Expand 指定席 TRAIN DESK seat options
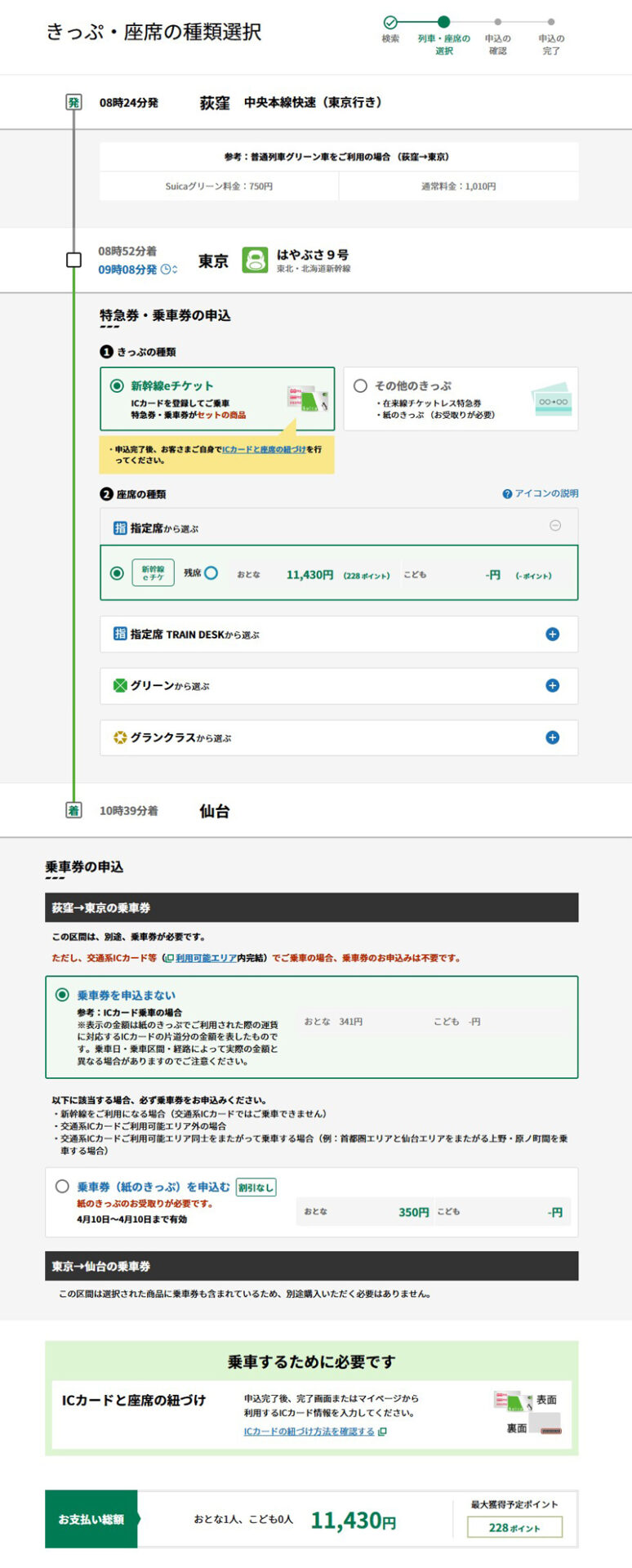This screenshot has width=632, height=1568. pyautogui.click(x=552, y=635)
